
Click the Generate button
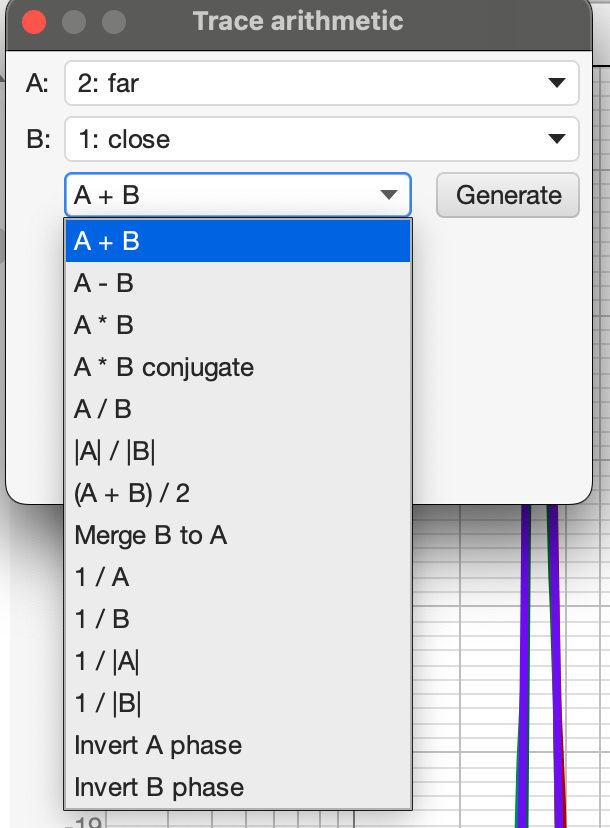[508, 195]
